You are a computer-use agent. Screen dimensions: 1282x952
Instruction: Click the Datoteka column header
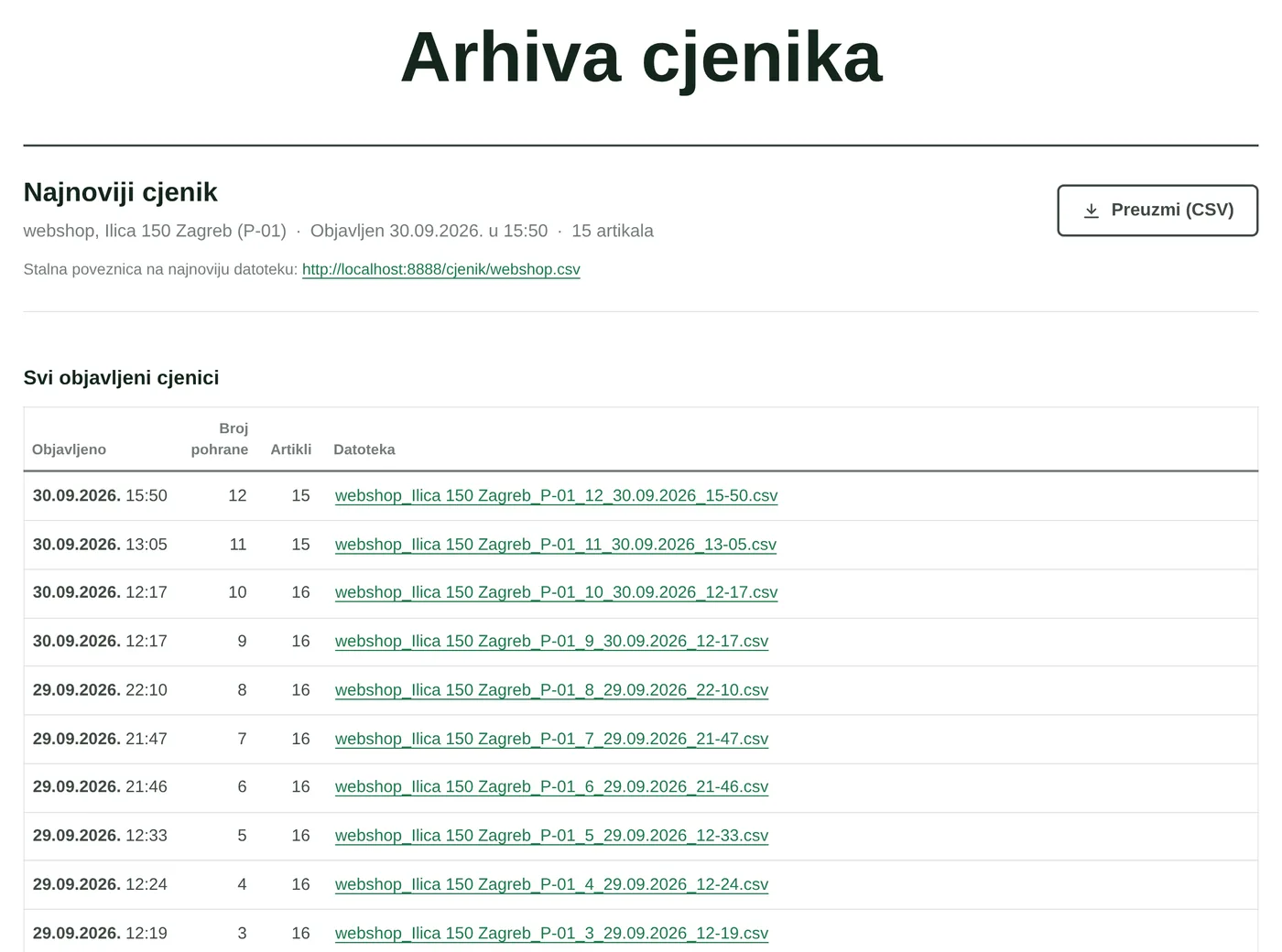364,449
